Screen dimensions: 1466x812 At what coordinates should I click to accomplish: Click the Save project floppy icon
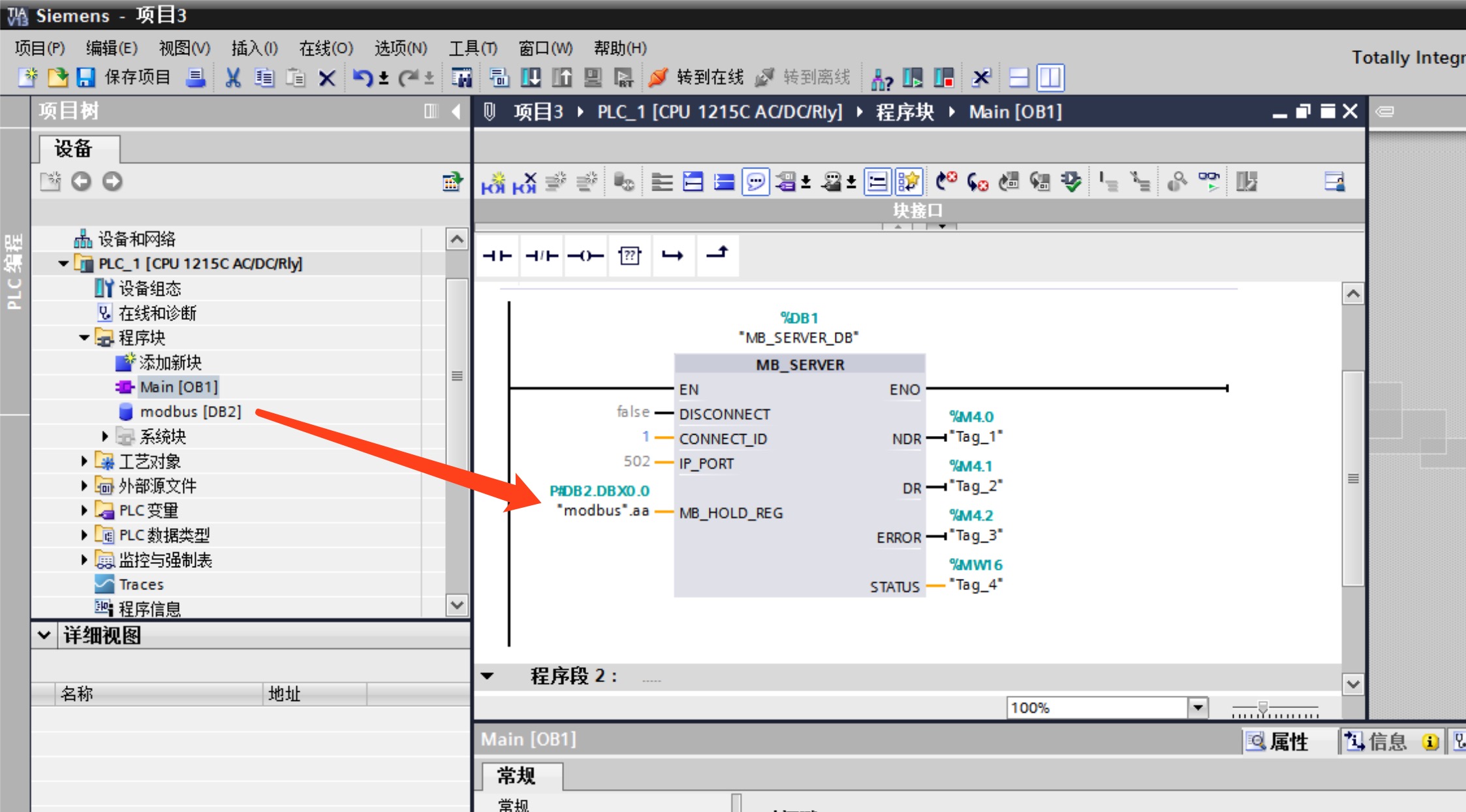[86, 78]
